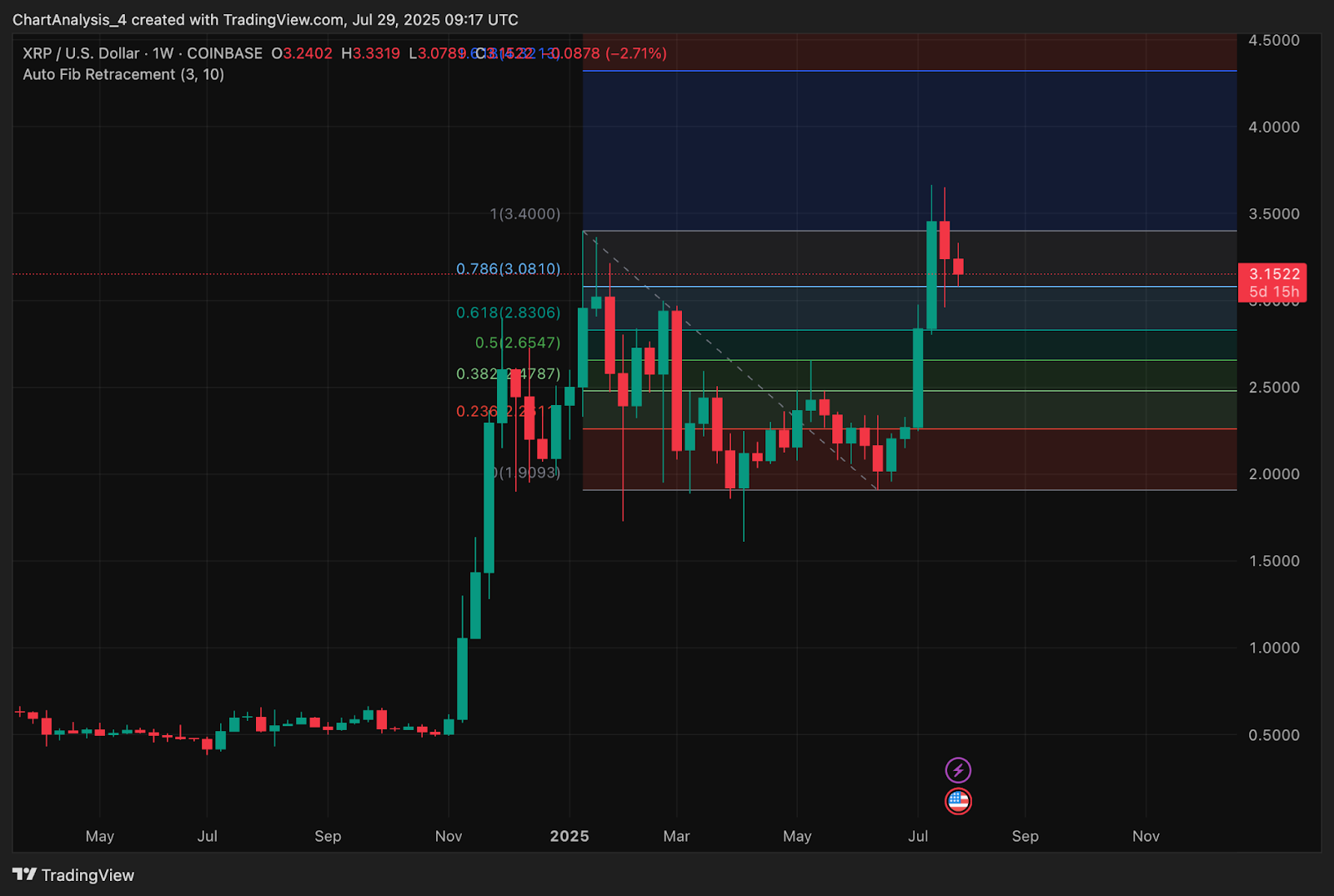Click the latest red weekly candle body
This screenshot has width=1334, height=896.
(x=958, y=267)
